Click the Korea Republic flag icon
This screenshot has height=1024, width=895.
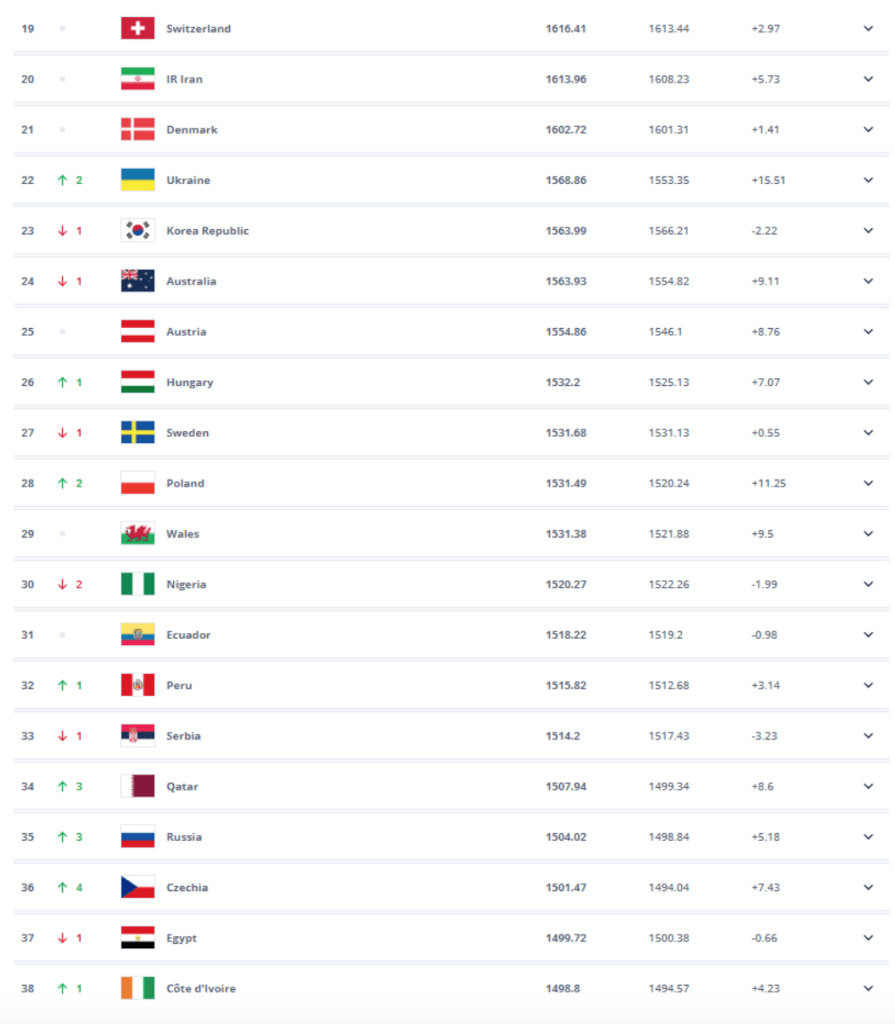138,230
